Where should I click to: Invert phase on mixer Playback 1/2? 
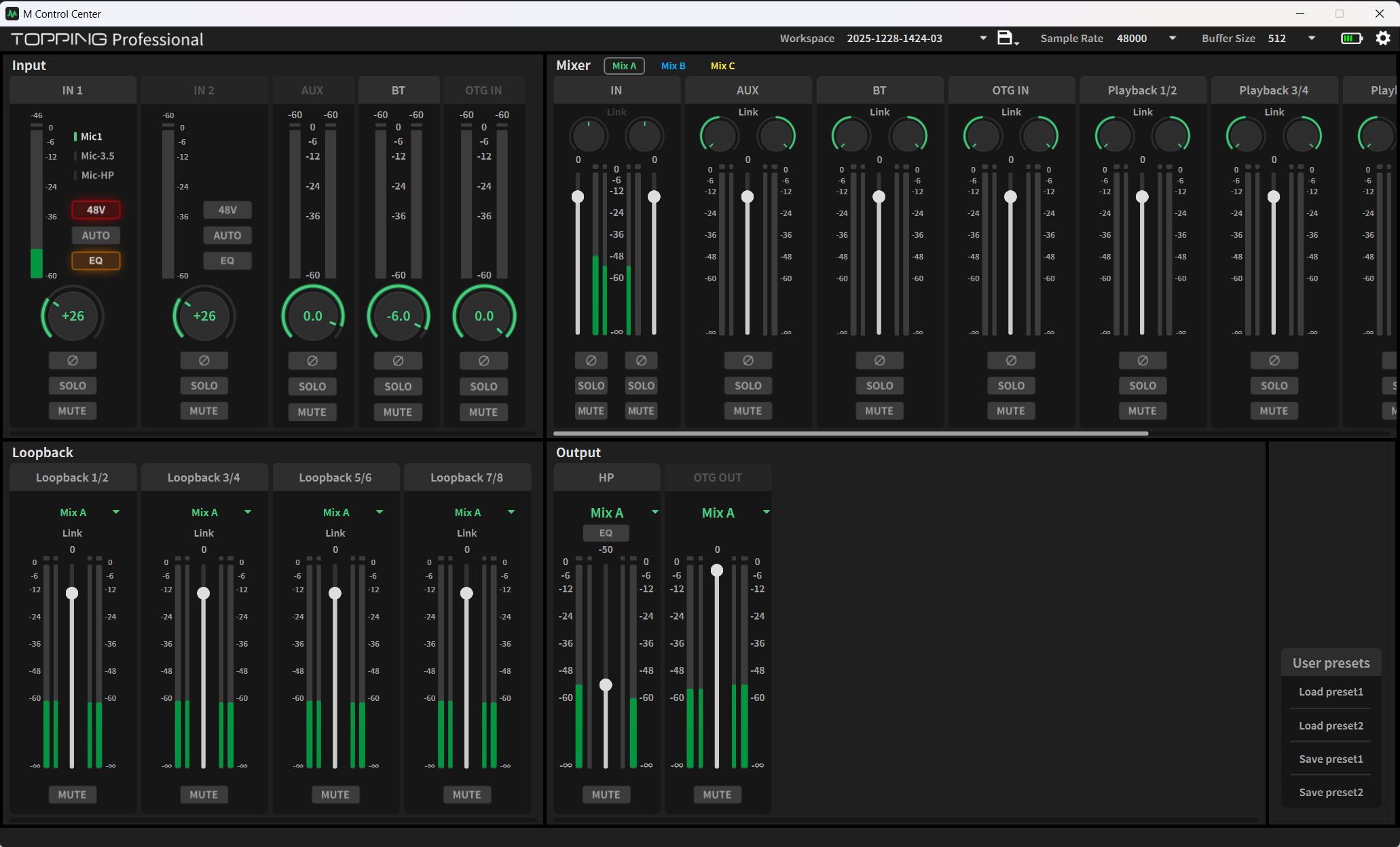(x=1143, y=361)
